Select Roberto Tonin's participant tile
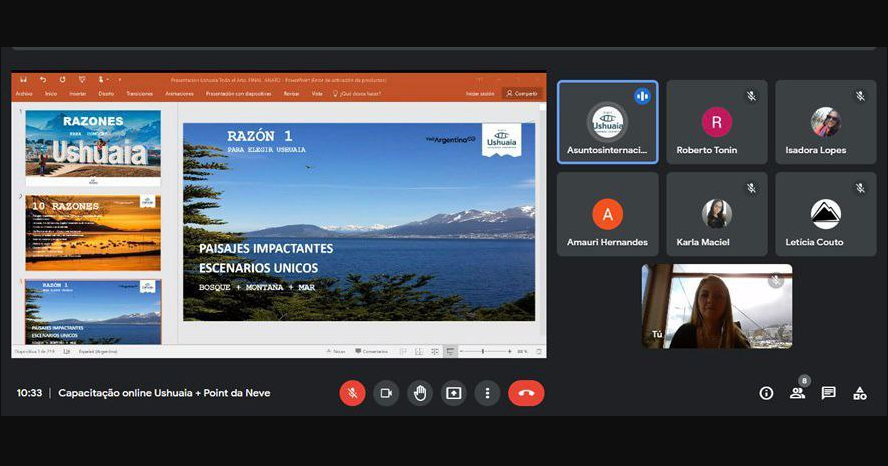The height and width of the screenshot is (466, 888). coord(716,122)
